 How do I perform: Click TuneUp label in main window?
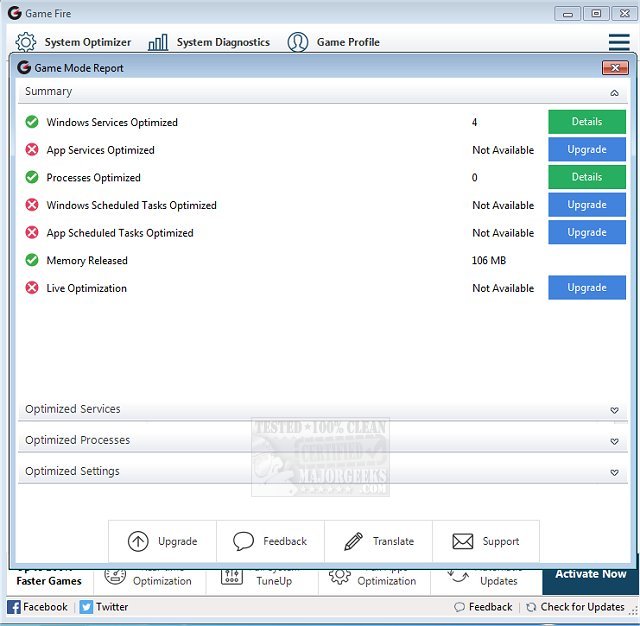click(x=274, y=581)
